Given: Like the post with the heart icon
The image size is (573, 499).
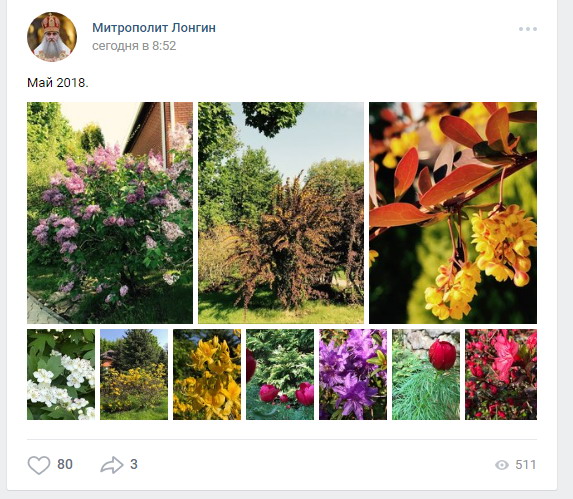Looking at the screenshot, I should click(39, 465).
